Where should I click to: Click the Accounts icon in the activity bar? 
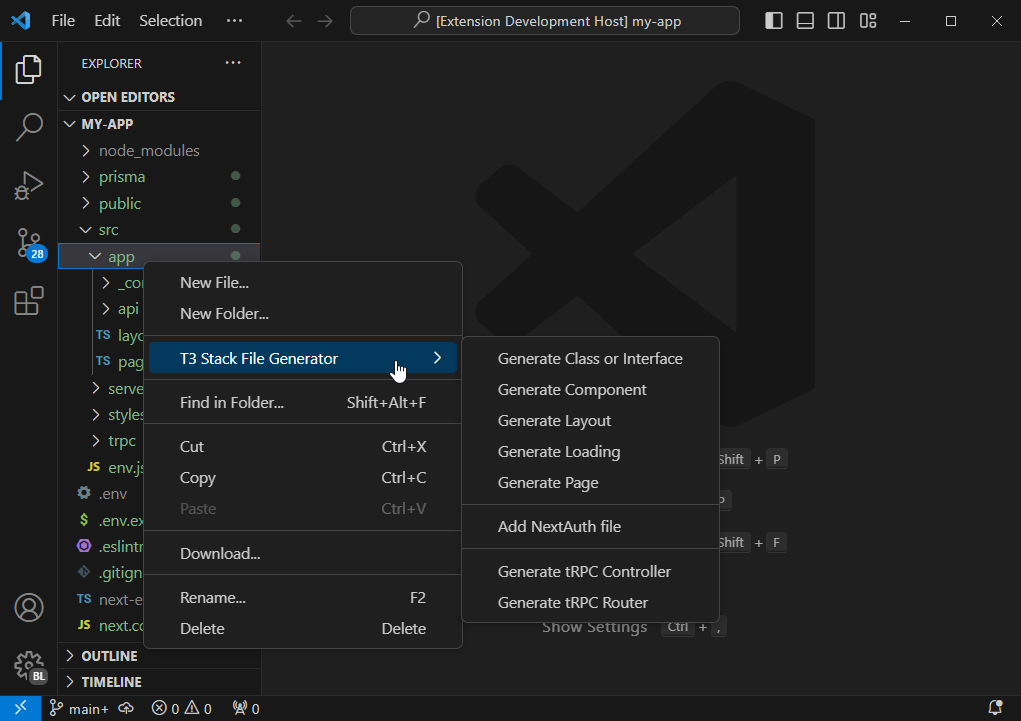(x=29, y=607)
